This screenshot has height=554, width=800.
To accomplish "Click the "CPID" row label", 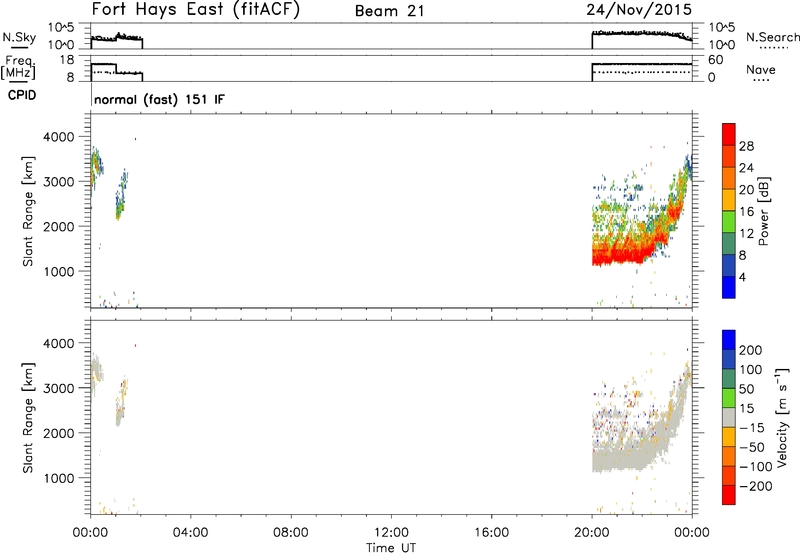I will tap(22, 95).
